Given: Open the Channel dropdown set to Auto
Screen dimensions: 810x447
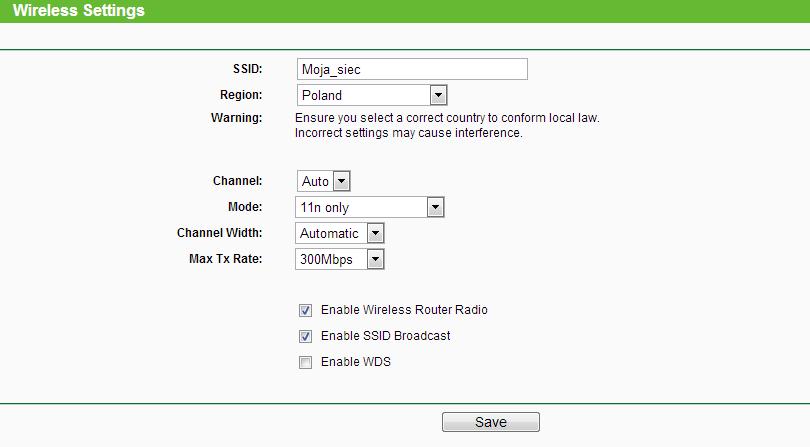Looking at the screenshot, I should (323, 181).
